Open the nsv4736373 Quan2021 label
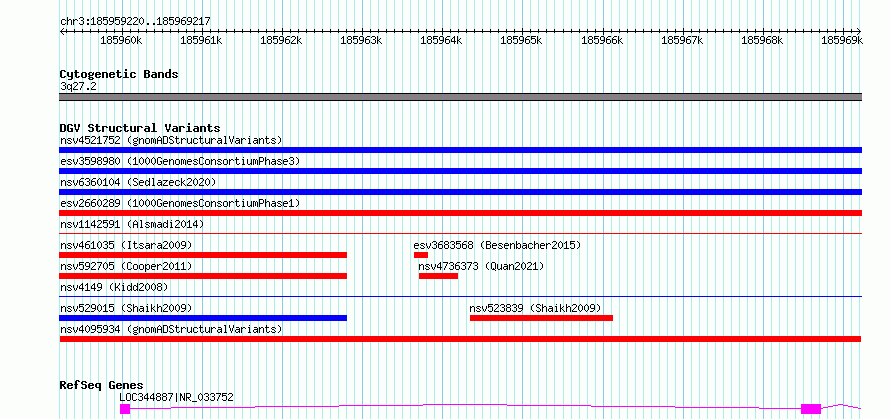Viewport: 890px width, 419px height. point(481,266)
